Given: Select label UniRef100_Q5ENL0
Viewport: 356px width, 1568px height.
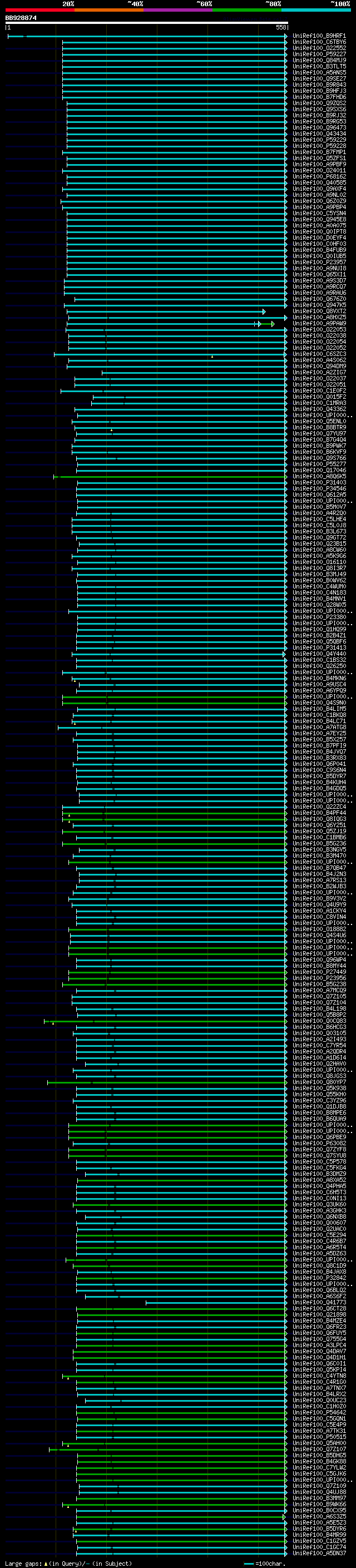Looking at the screenshot, I should [319, 421].
